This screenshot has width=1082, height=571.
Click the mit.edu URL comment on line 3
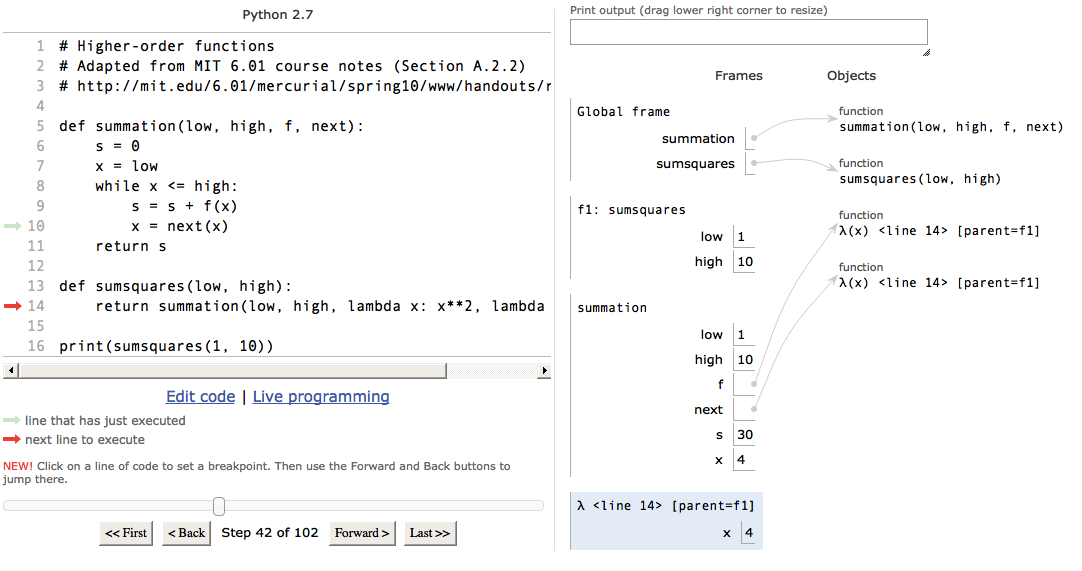pyautogui.click(x=305, y=86)
